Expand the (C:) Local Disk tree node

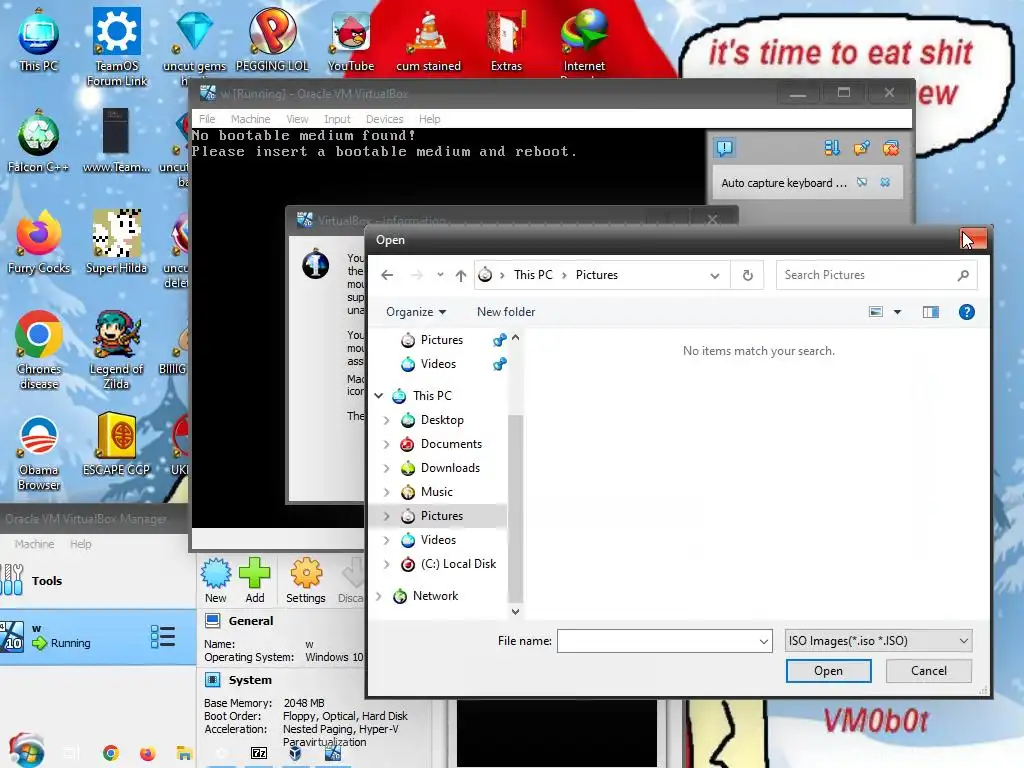(387, 564)
